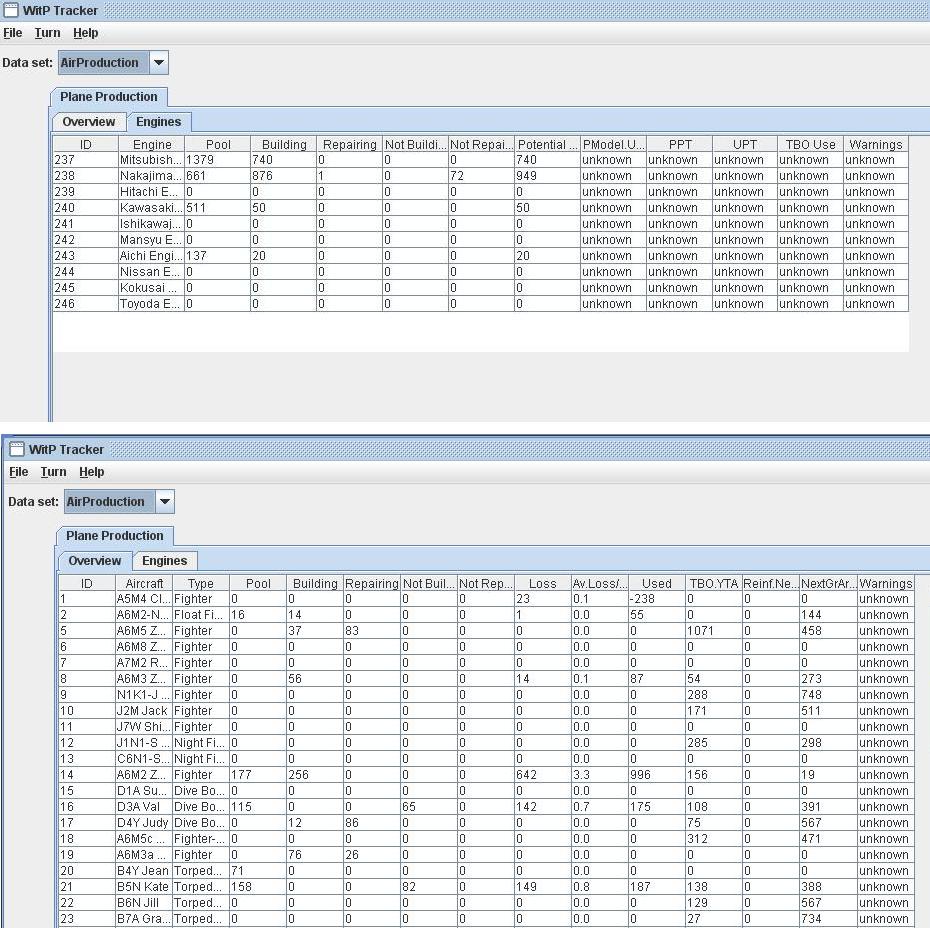Select B5N Kate aircraft cell
This screenshot has width=930, height=928.
pos(144,887)
